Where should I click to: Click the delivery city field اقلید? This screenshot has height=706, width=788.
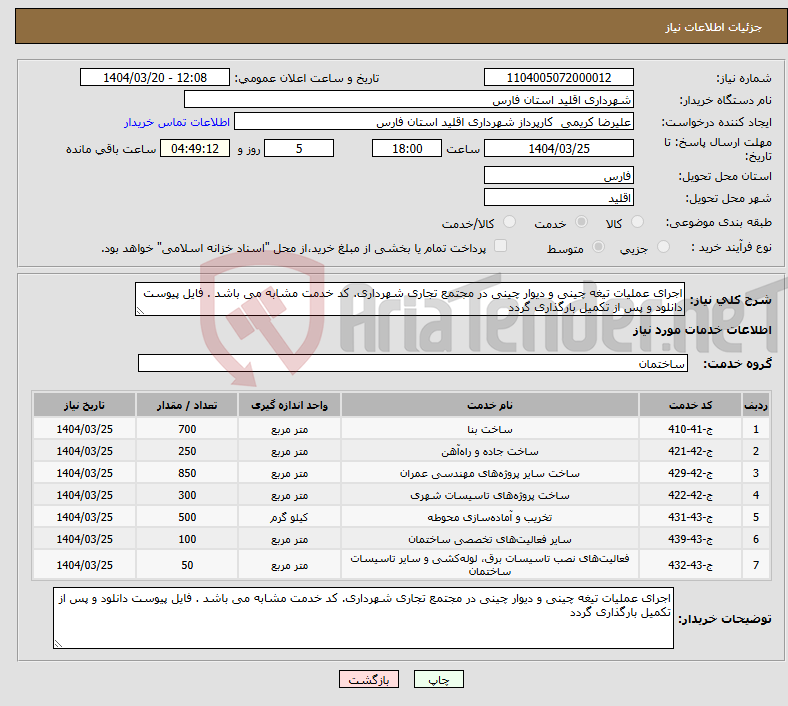coord(558,197)
